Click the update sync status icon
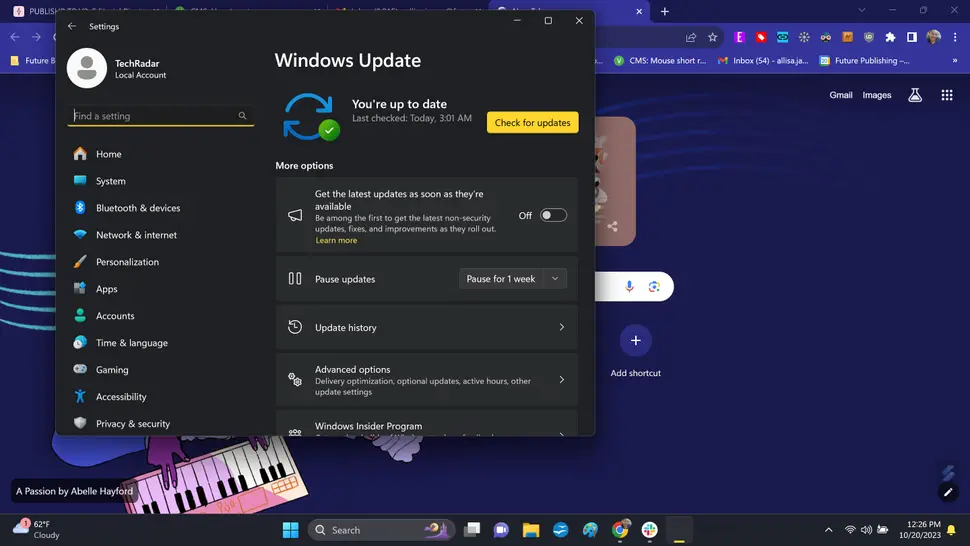The image size is (970, 546). (311, 116)
